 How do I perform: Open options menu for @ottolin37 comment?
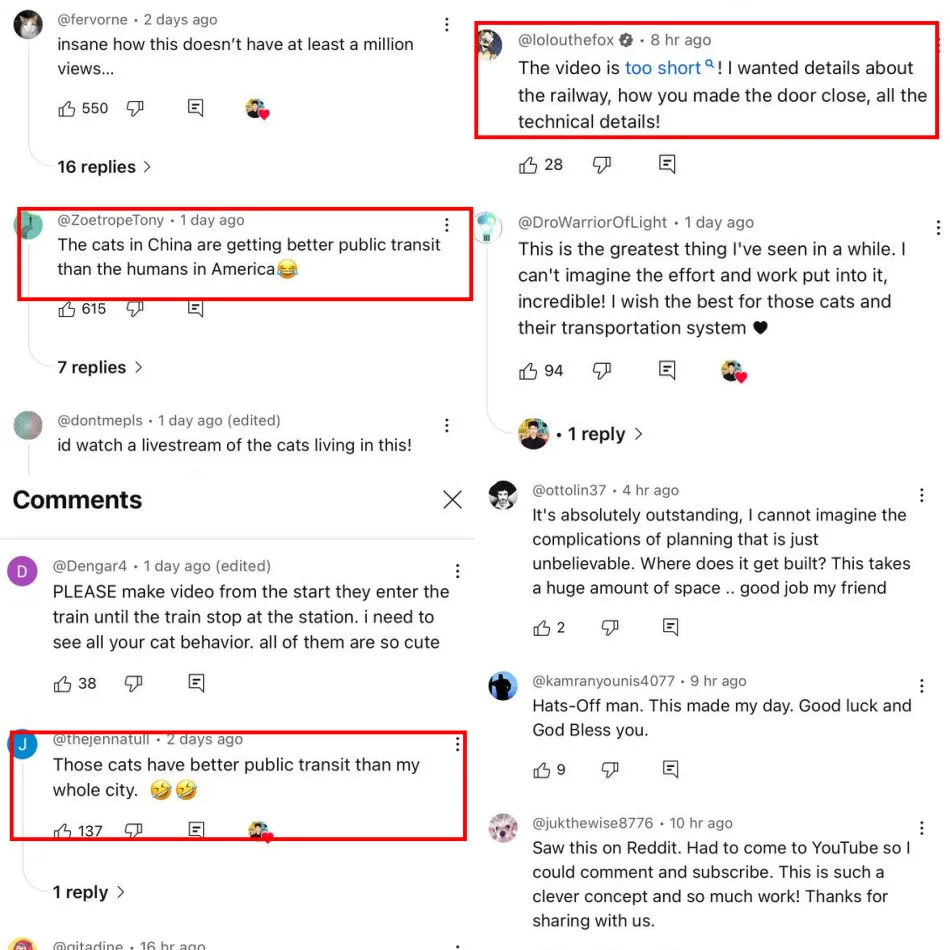pyautogui.click(x=921, y=495)
